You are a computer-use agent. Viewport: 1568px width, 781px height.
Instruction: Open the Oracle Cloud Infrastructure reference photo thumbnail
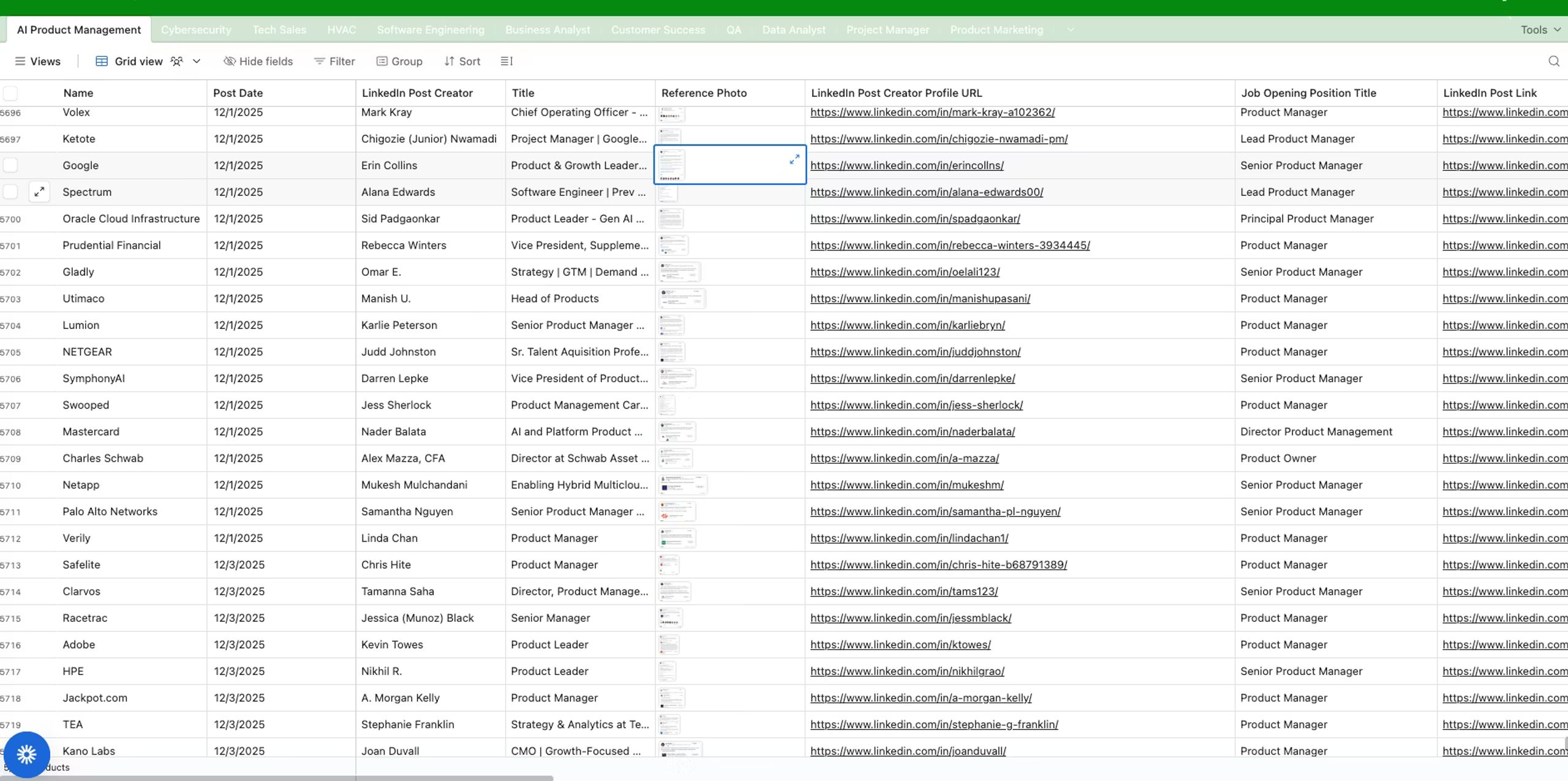671,219
